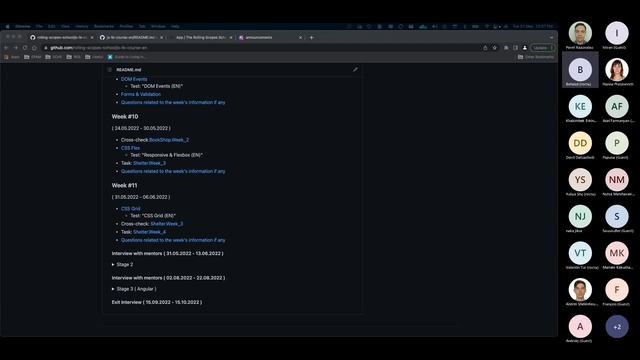This screenshot has height=360, width=640.
Task: Open the Other Bookmarks folder
Action: point(536,57)
